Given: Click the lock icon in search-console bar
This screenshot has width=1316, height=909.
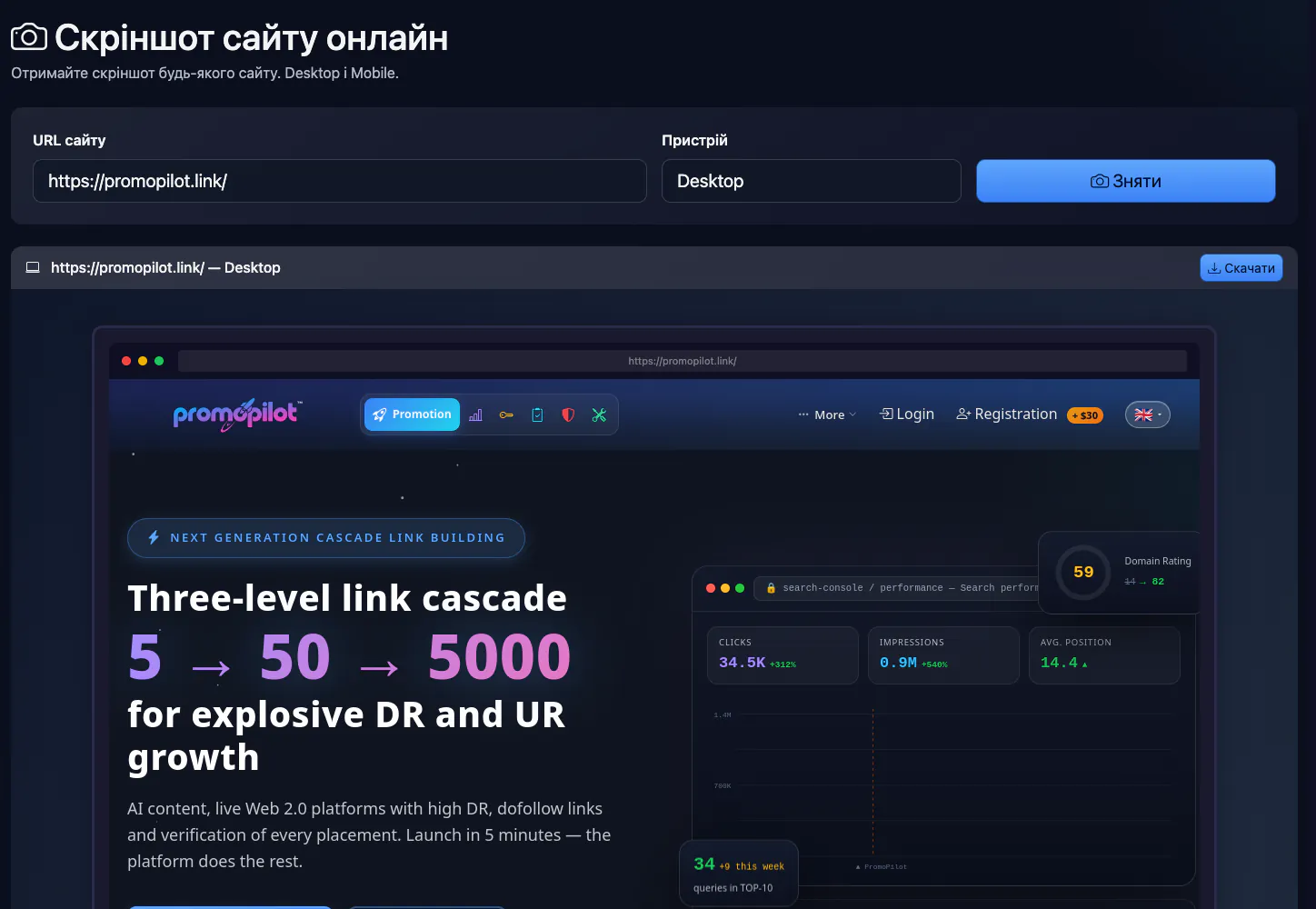Looking at the screenshot, I should point(771,588).
